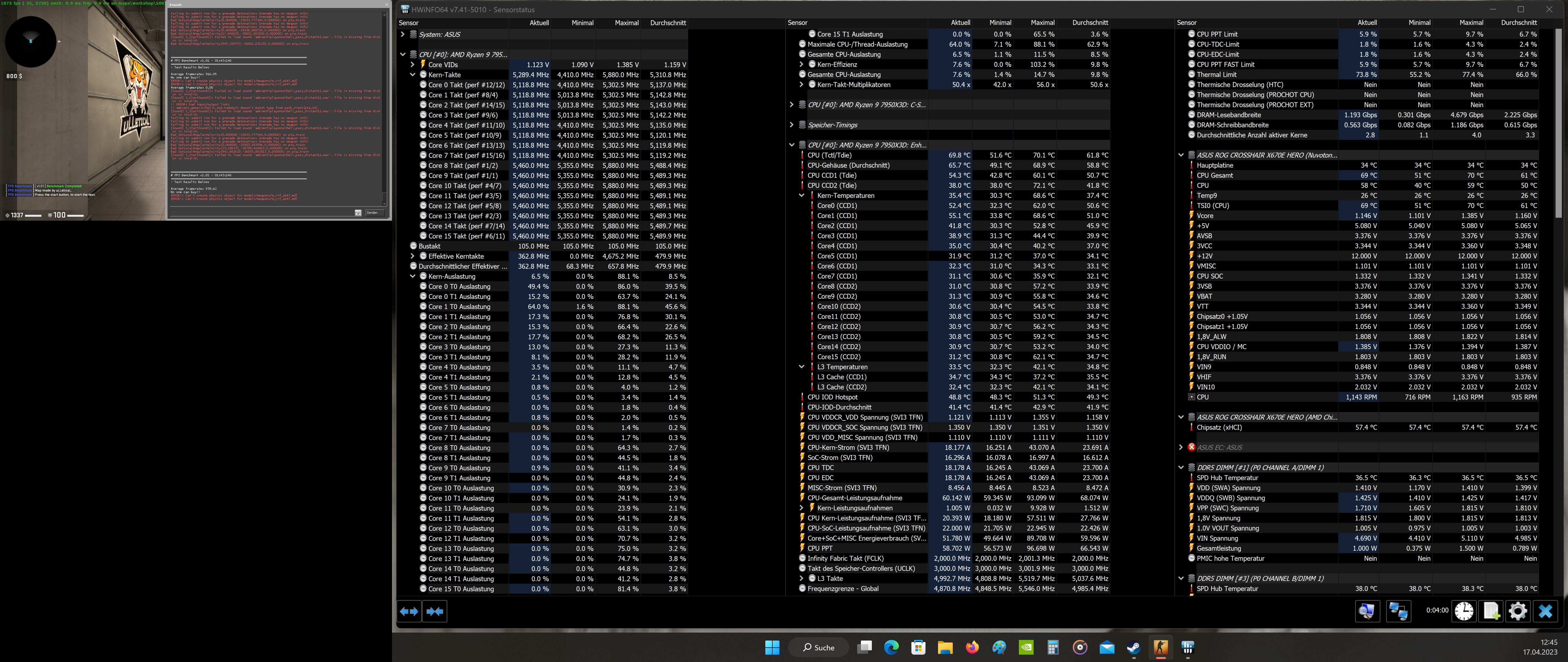Viewport: 1568px width, 662px height.
Task: Expand the disabled ASUS EC: ASUS group
Action: click(1181, 447)
